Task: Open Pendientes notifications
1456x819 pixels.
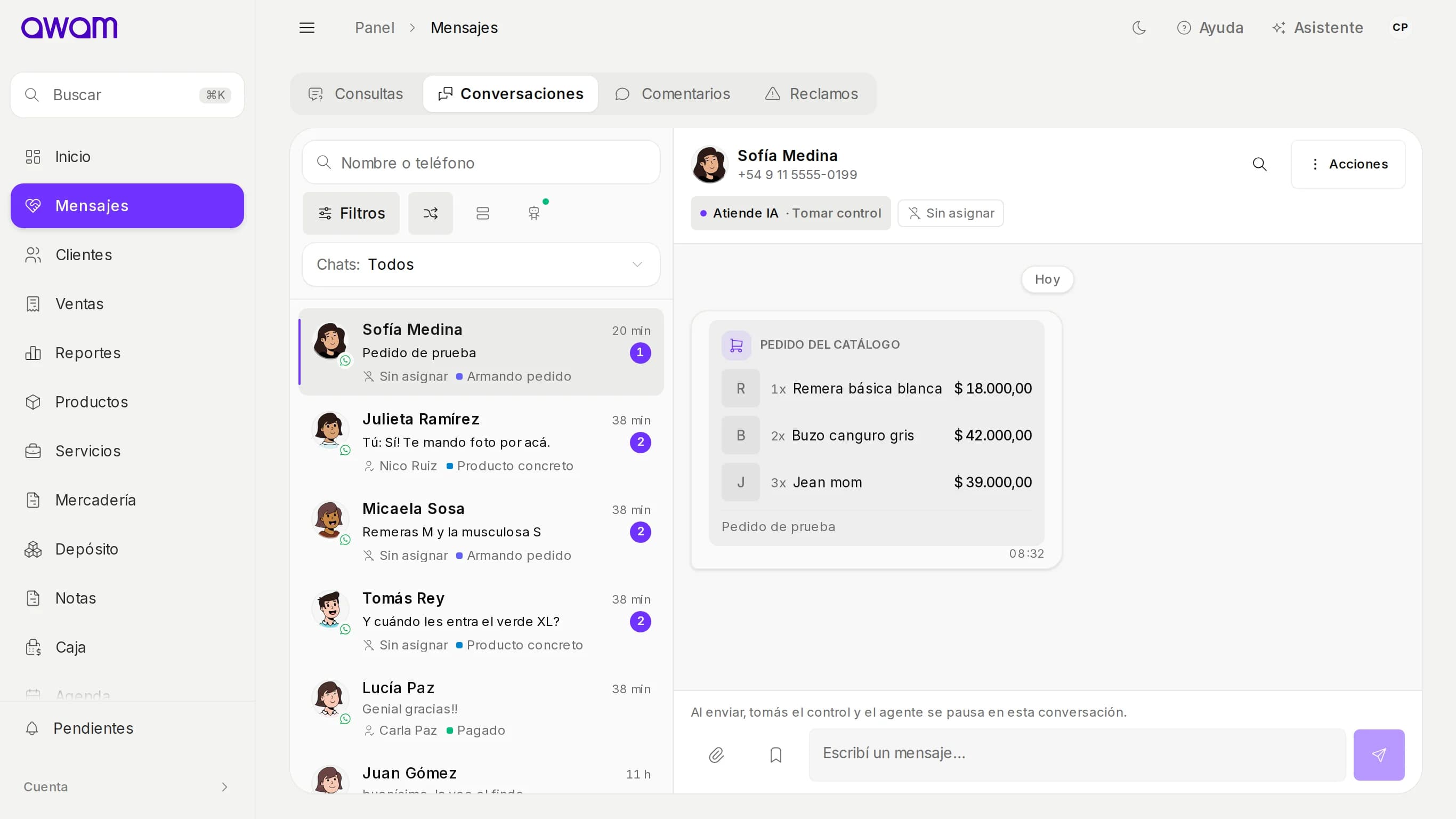Action: pyautogui.click(x=127, y=728)
